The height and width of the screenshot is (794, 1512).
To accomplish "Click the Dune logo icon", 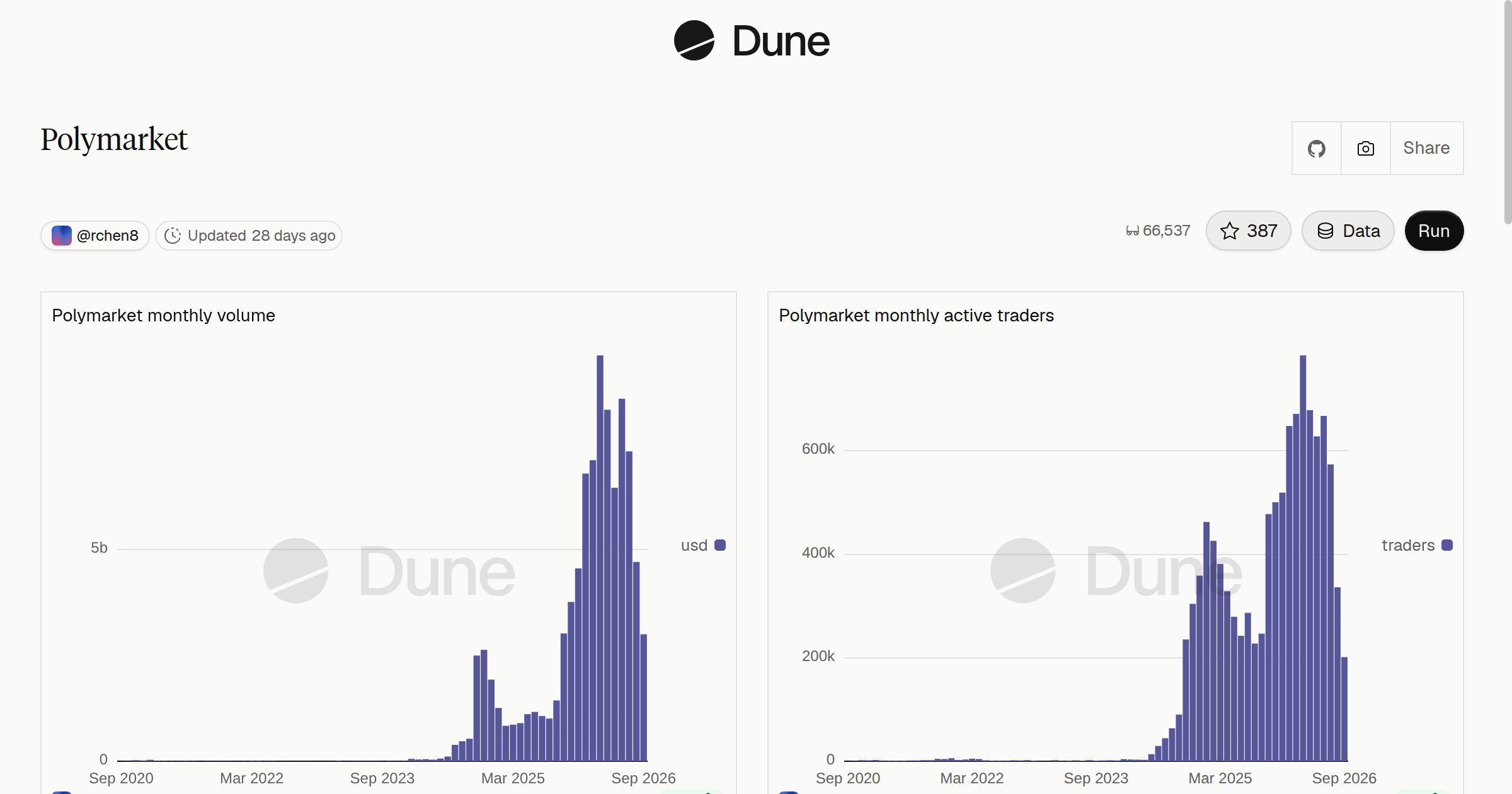I will click(x=694, y=40).
